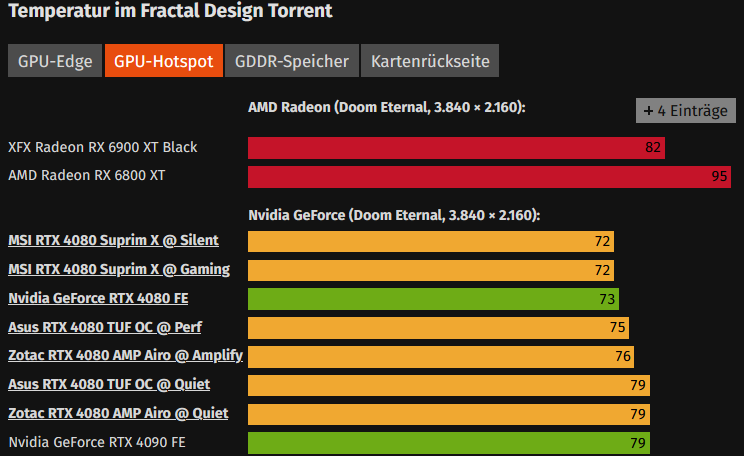Open MSI RTX 4080 Suprim X @ Silent link
This screenshot has width=744, height=456.
[x=113, y=241]
